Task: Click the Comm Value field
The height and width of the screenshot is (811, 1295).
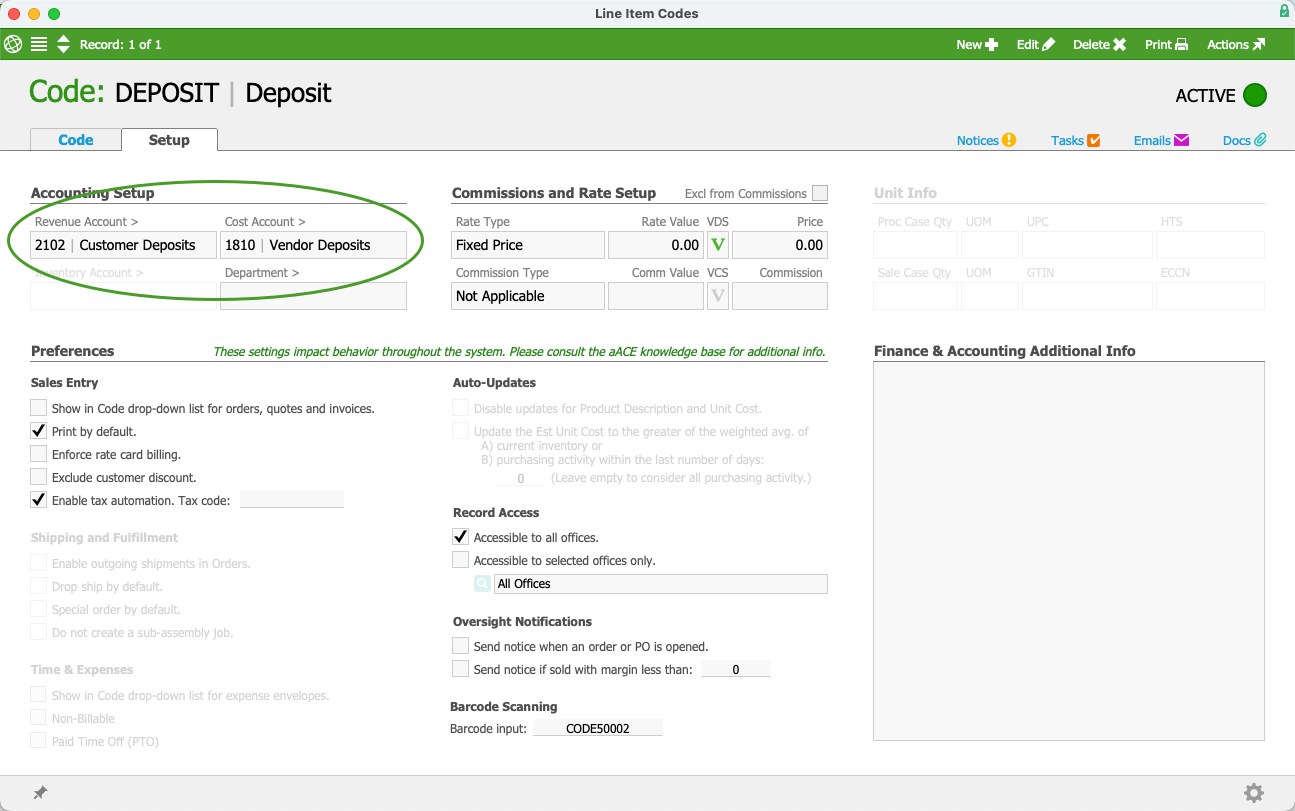Action: (656, 296)
